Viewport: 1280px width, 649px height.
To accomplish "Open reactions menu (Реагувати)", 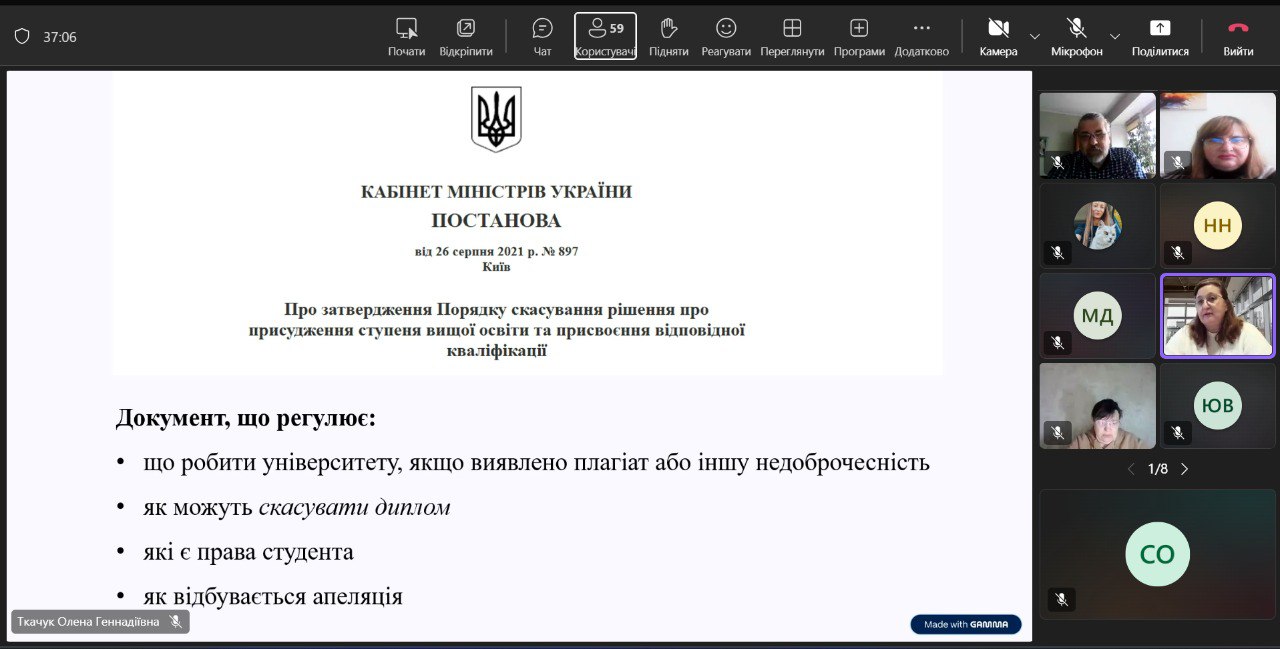I will 726,36.
